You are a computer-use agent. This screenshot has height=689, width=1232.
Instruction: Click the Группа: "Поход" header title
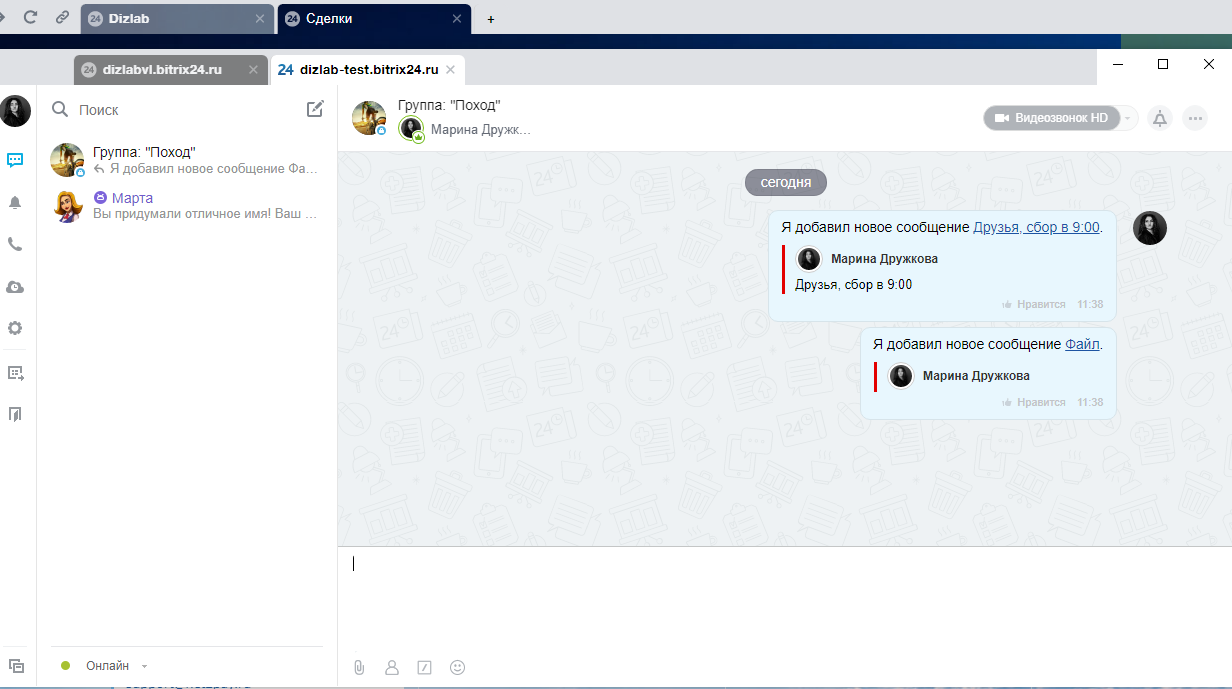(x=448, y=105)
